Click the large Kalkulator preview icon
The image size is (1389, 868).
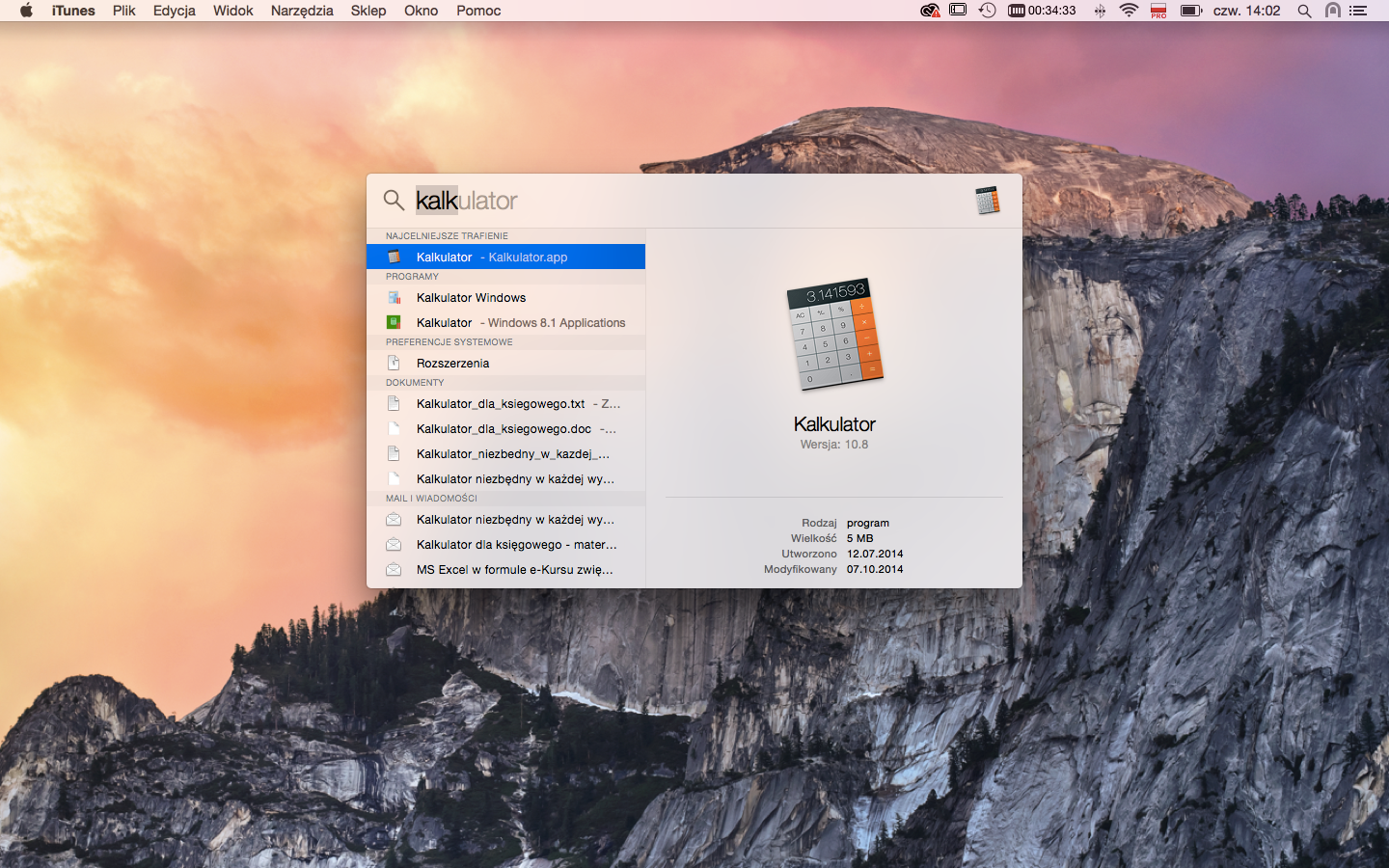click(835, 334)
